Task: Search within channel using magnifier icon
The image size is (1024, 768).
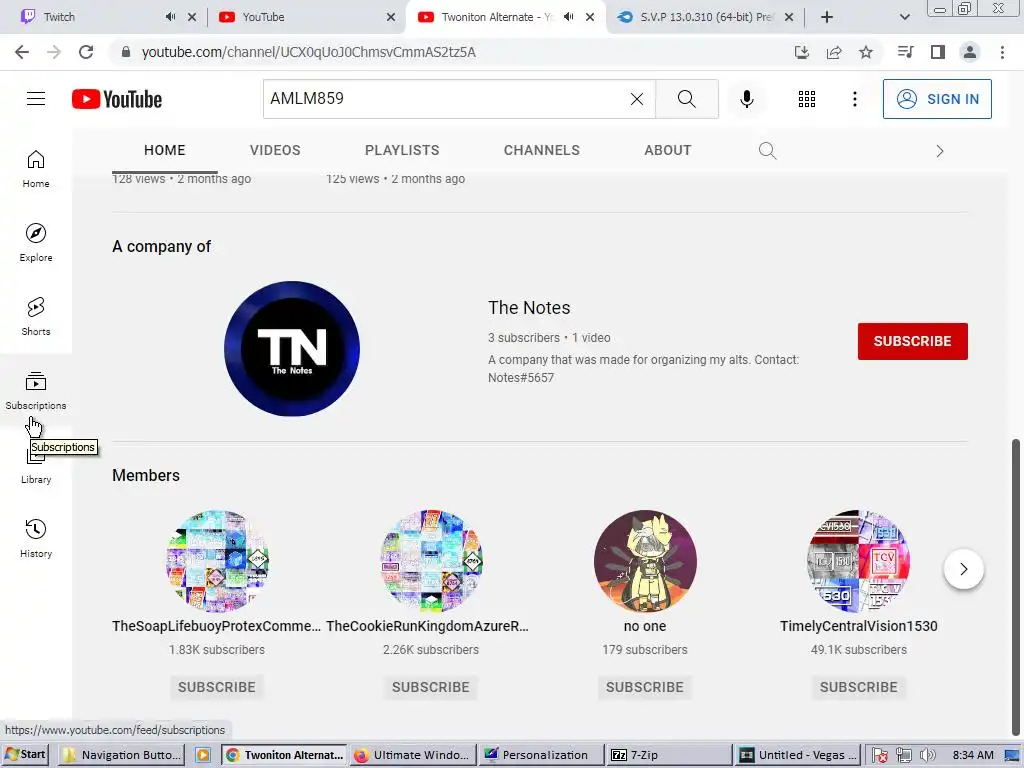Action: (x=767, y=151)
